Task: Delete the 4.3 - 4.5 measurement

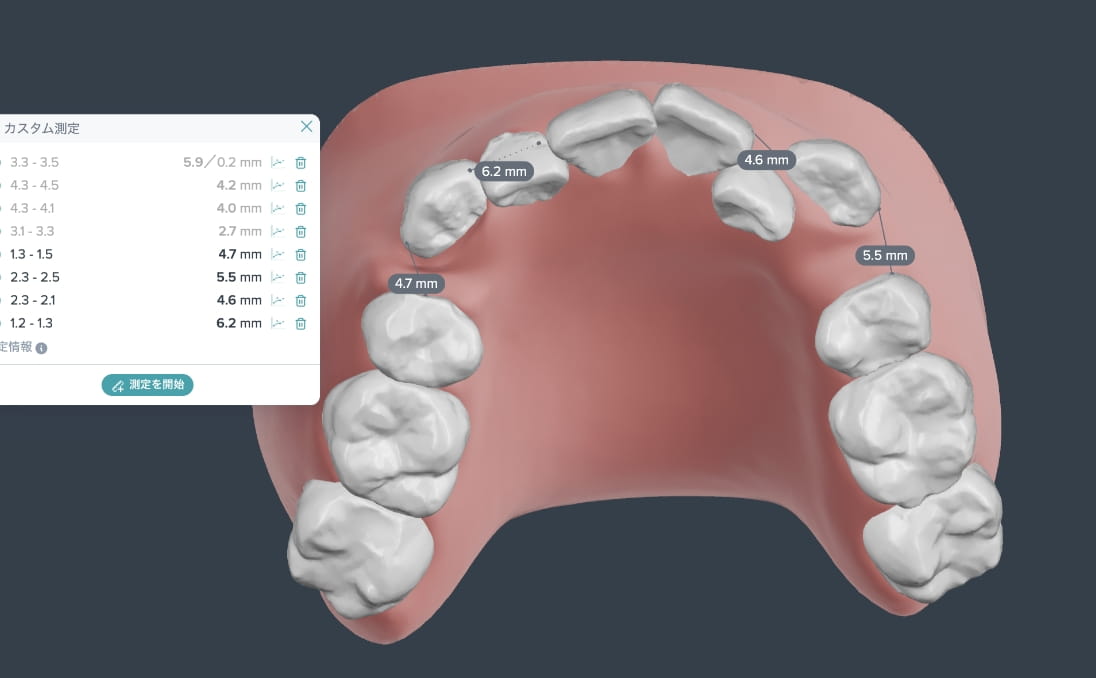Action: [301, 186]
